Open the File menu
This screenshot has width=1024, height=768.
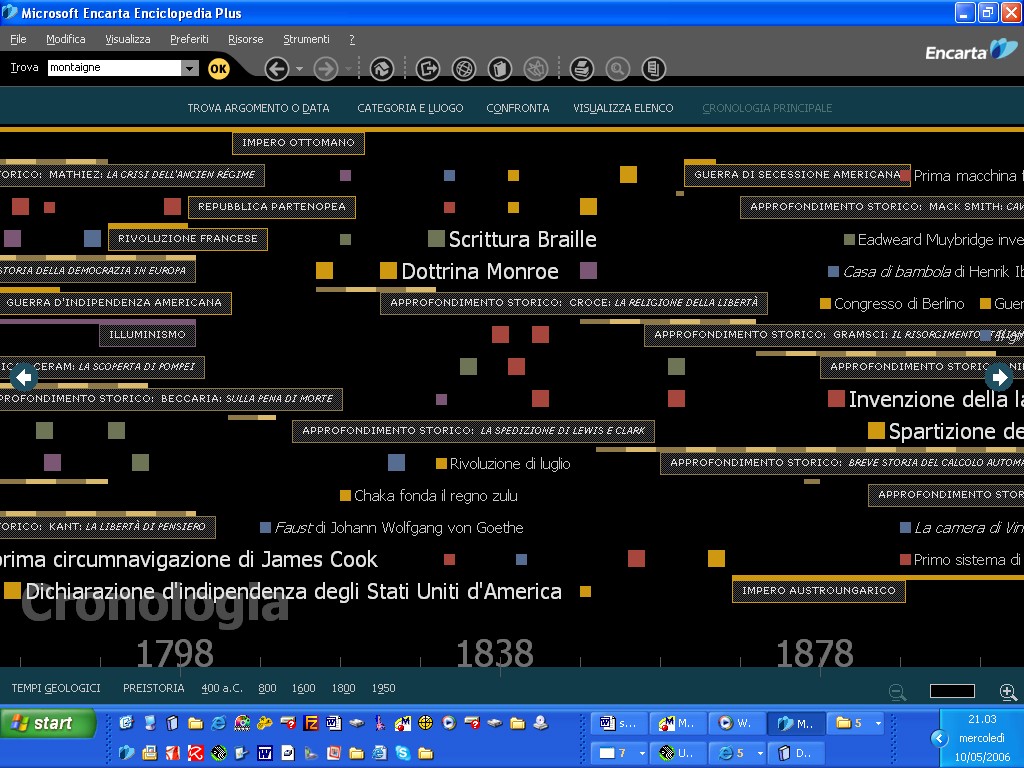[18, 39]
